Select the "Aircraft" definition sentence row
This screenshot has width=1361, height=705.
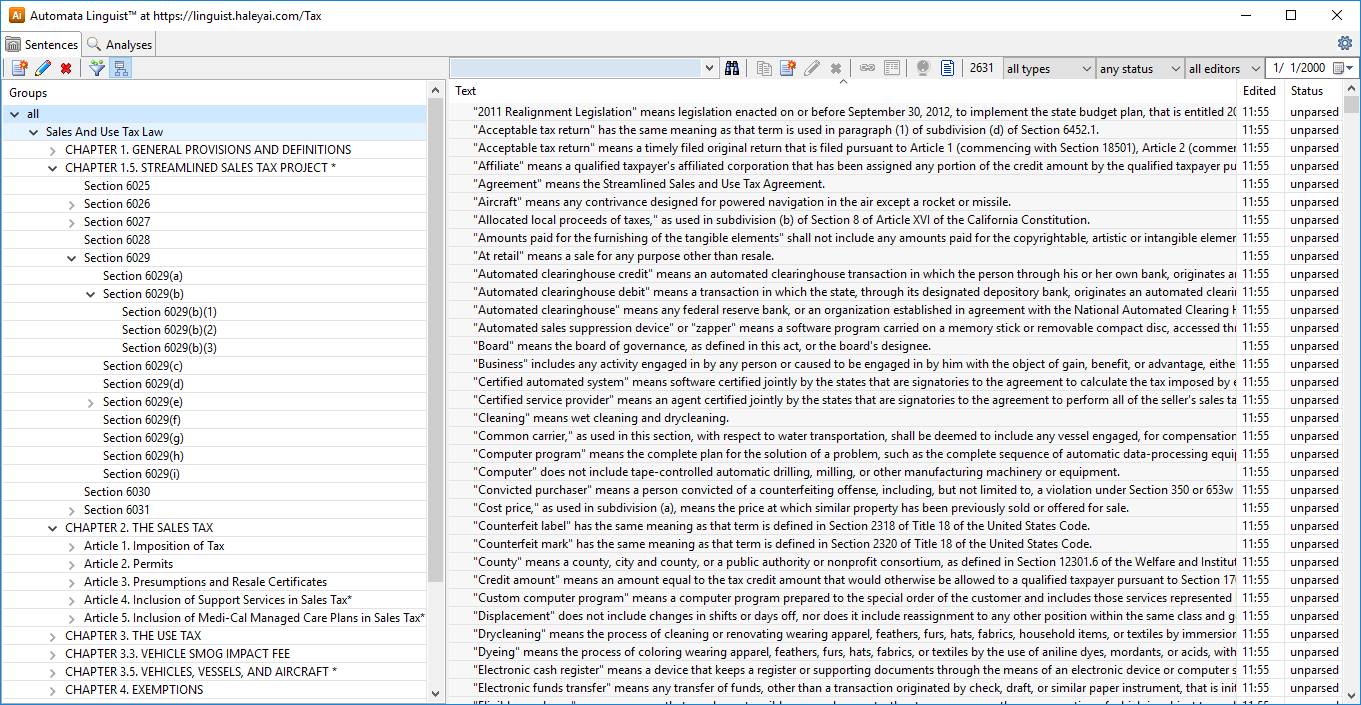click(841, 202)
